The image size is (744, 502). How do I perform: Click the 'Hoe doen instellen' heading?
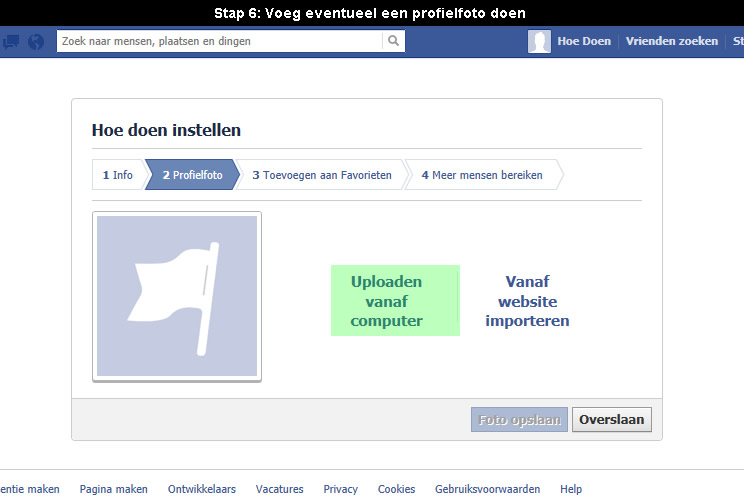coord(166,130)
